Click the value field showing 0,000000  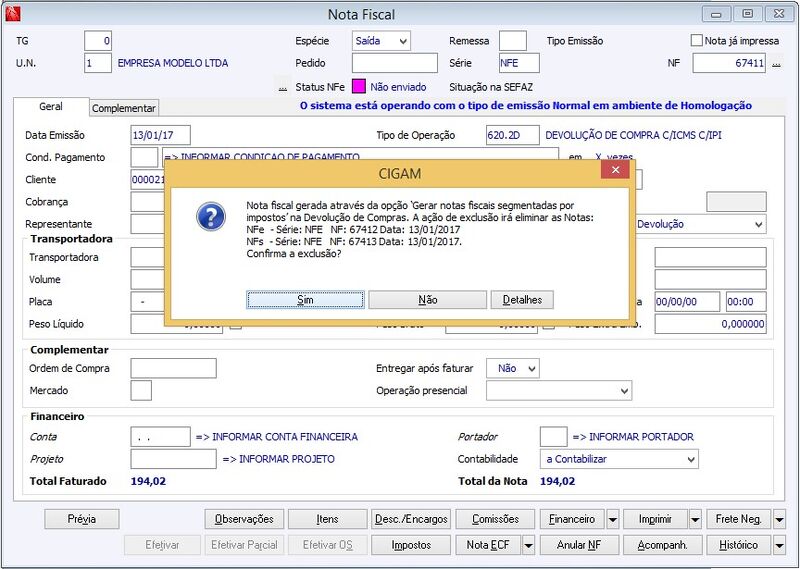click(x=710, y=324)
